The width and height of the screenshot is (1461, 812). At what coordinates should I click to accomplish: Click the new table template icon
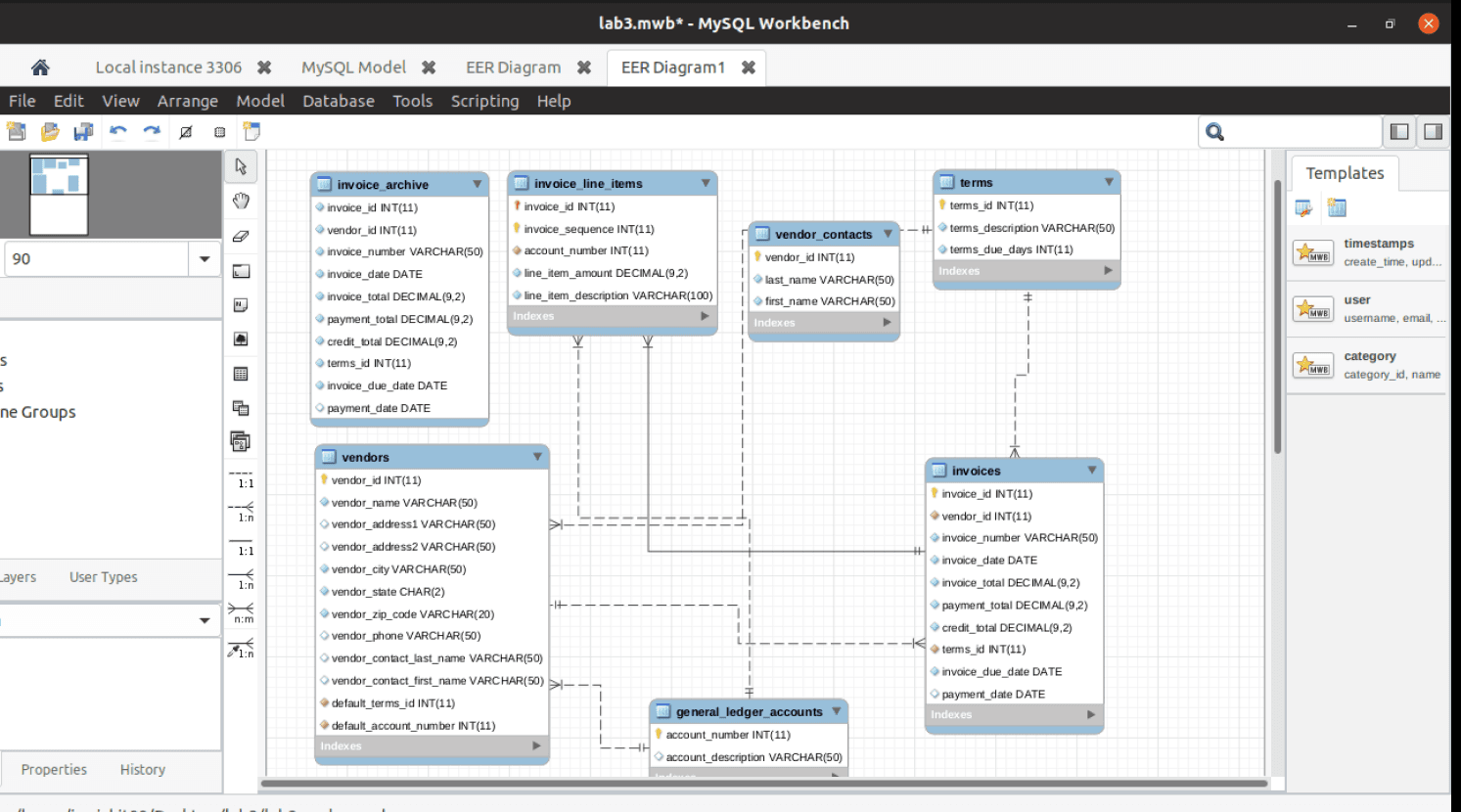(x=1337, y=207)
